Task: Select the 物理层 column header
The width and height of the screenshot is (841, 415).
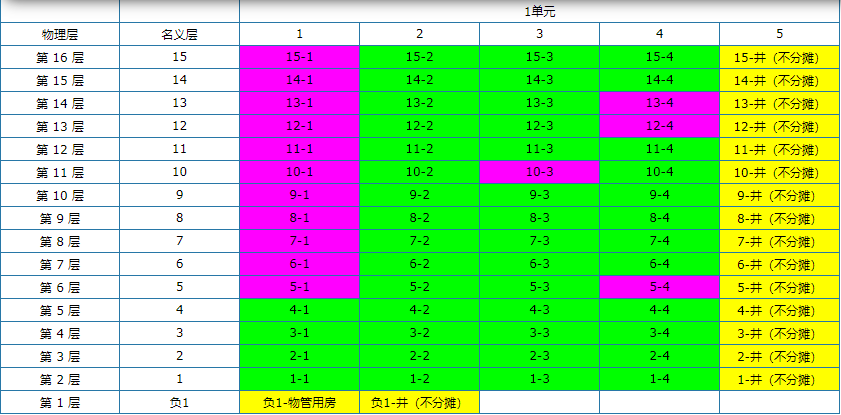Action: (60, 34)
